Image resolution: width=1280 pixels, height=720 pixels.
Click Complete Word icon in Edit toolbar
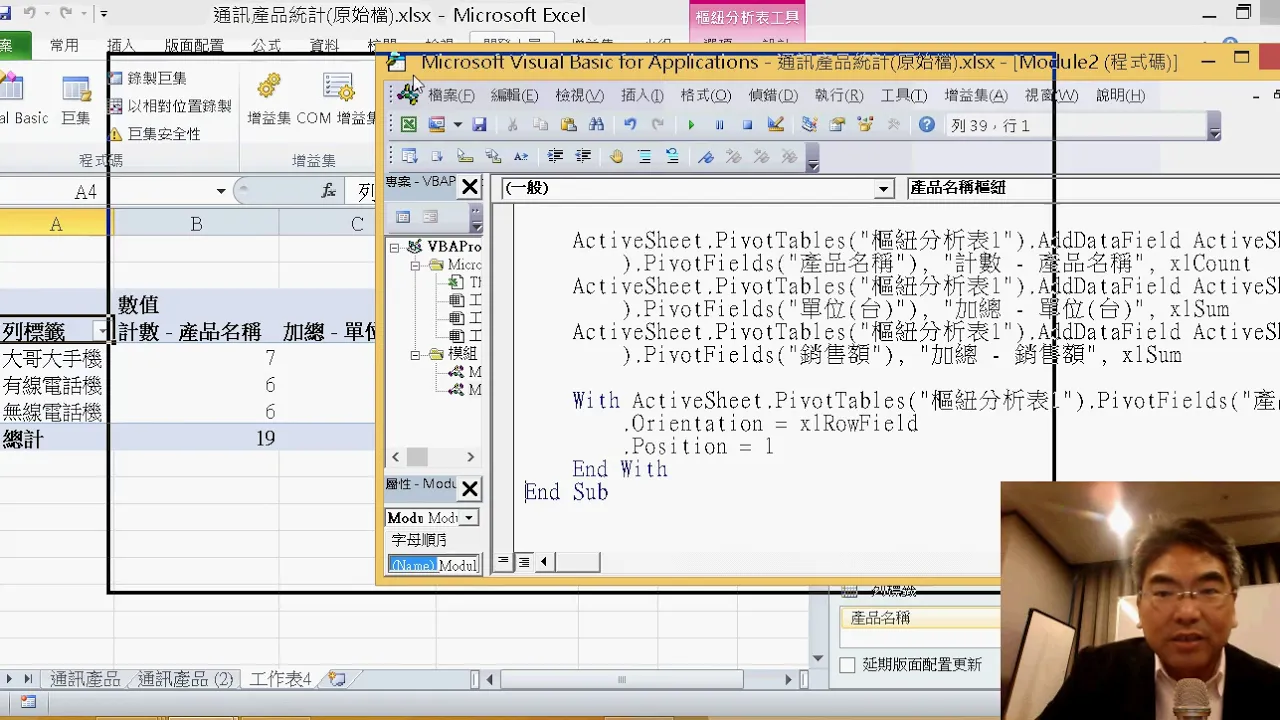[x=521, y=157]
